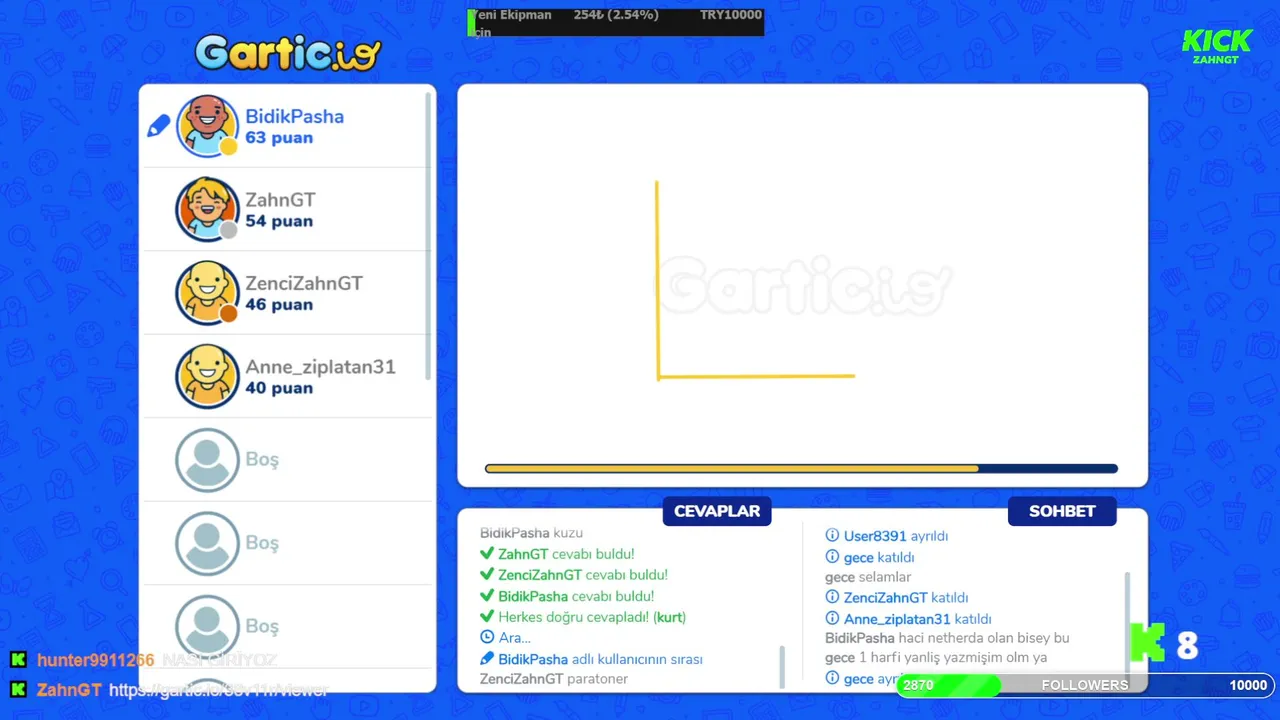Click the 'ZenciZahnGT paratoner' guess

pyautogui.click(x=554, y=679)
